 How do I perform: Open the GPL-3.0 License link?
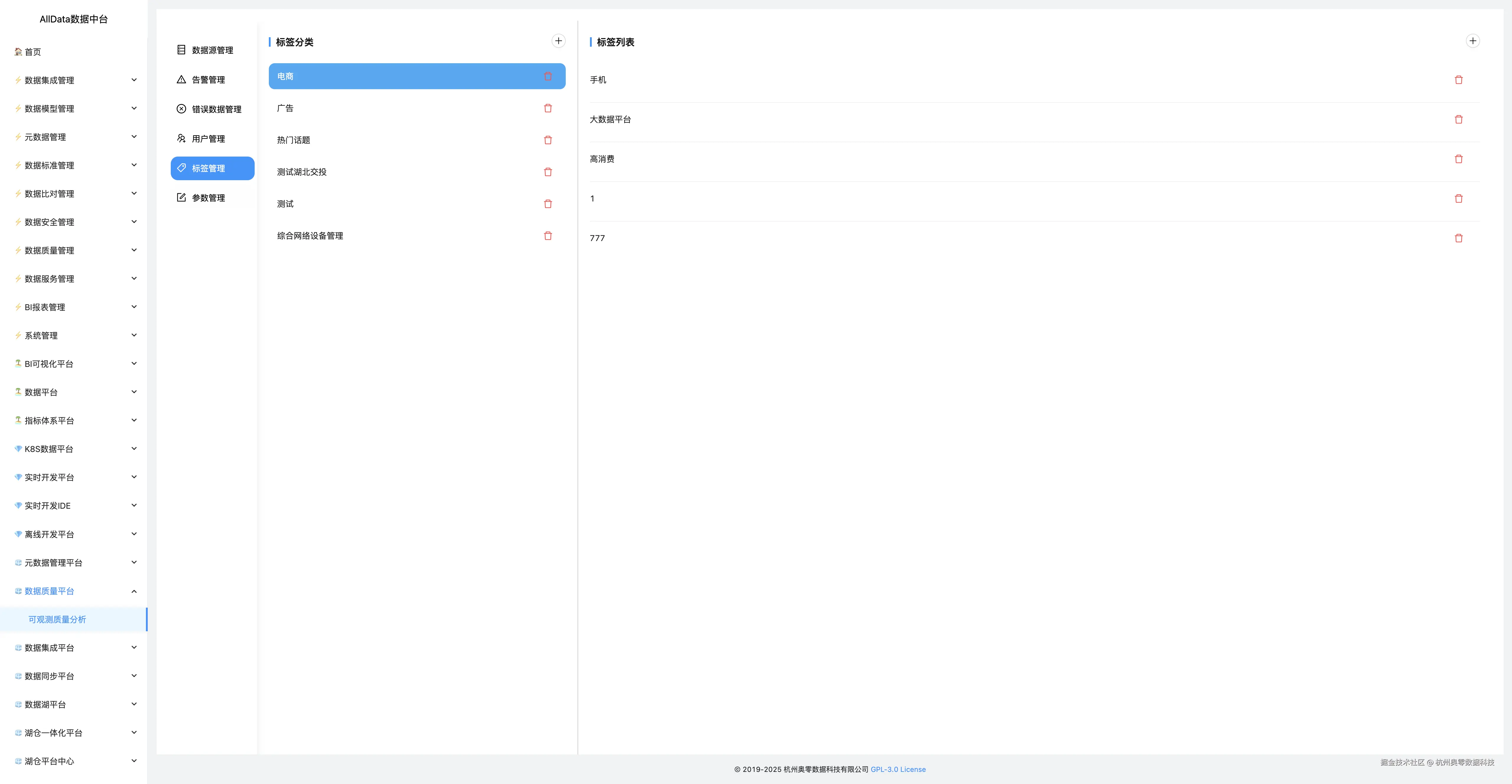coord(898,769)
